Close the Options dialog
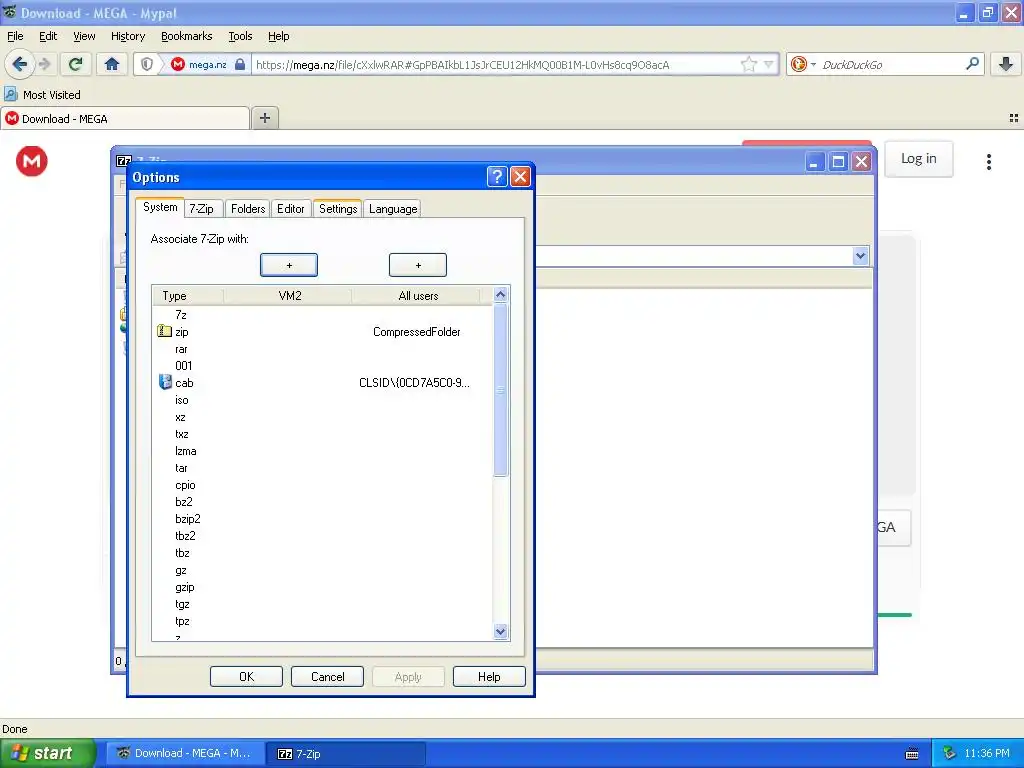This screenshot has height=768, width=1024. coord(520,177)
